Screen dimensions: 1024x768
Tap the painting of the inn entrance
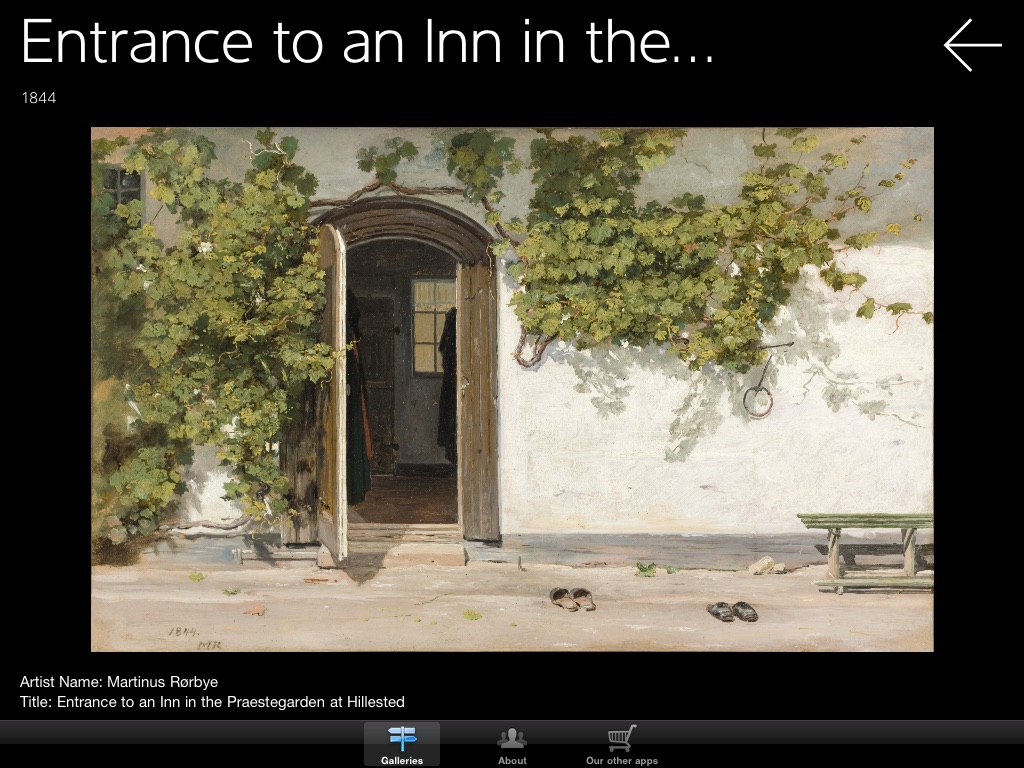click(512, 389)
